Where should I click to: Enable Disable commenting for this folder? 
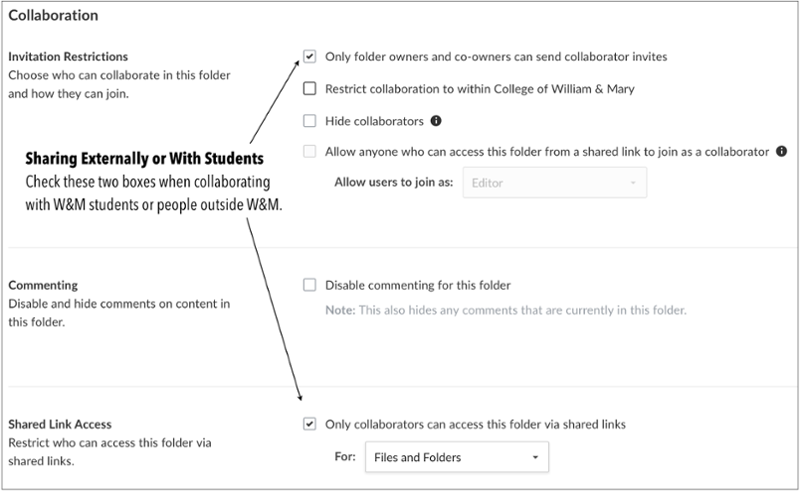click(x=309, y=285)
